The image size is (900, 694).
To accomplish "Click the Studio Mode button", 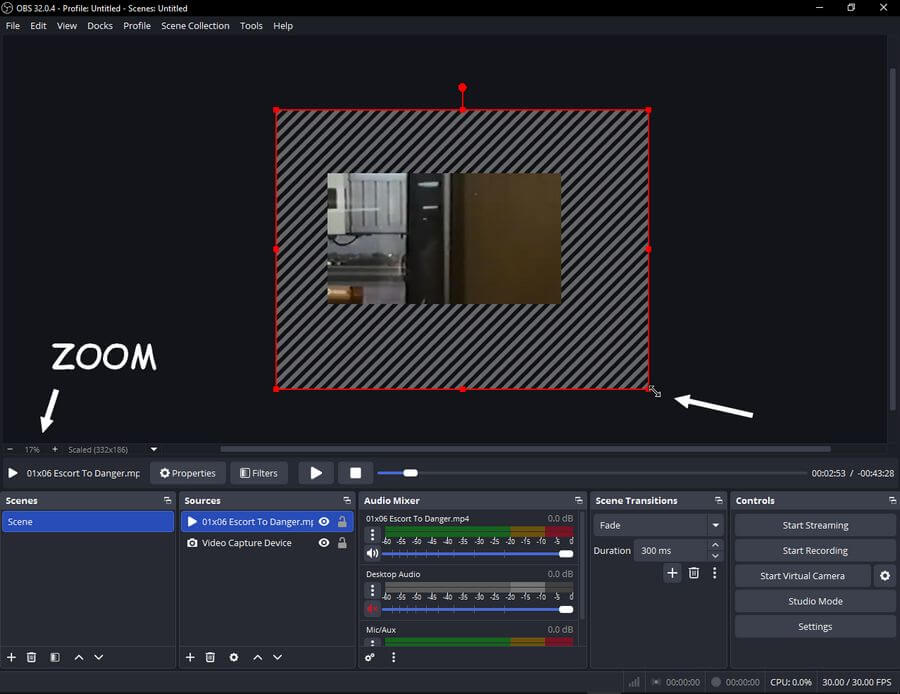I will 815,601.
